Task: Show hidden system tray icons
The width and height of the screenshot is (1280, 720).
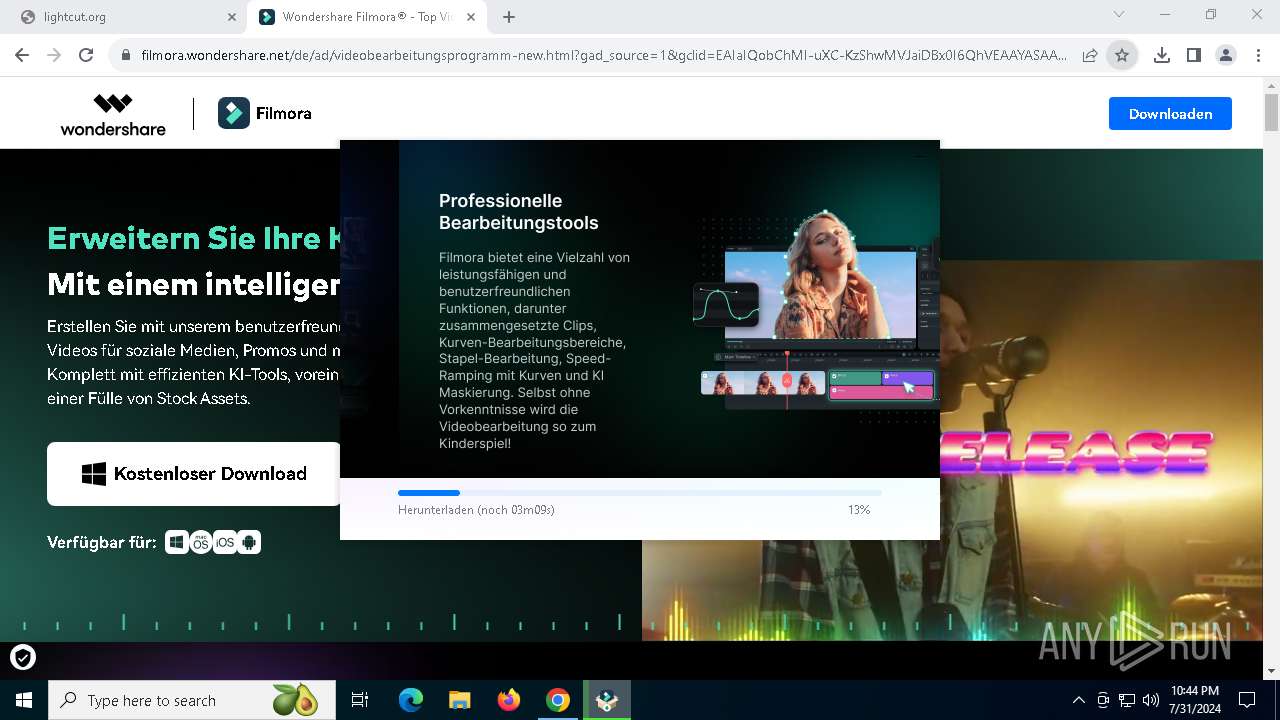Action: 1078,700
